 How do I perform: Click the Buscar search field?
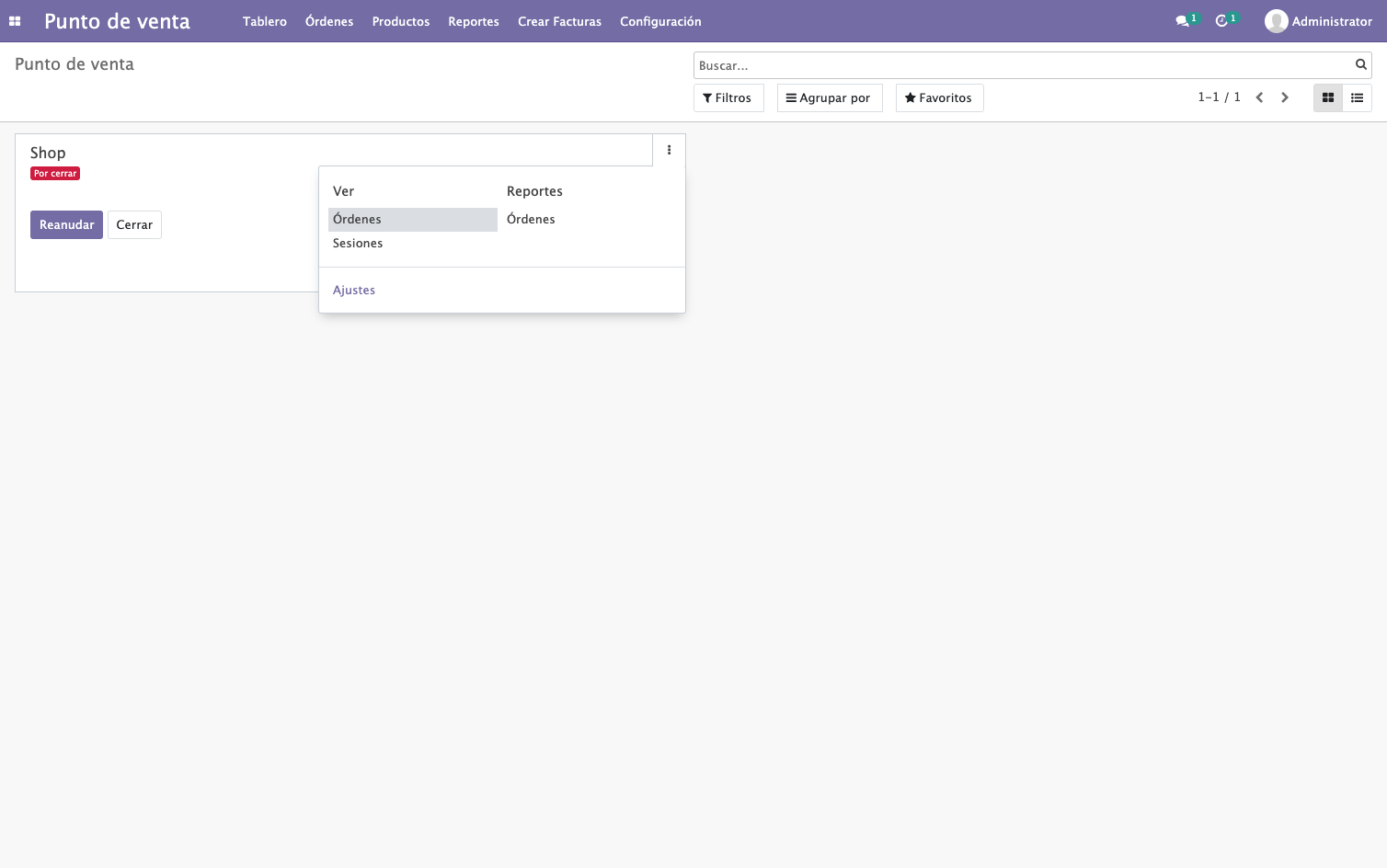click(1023, 65)
